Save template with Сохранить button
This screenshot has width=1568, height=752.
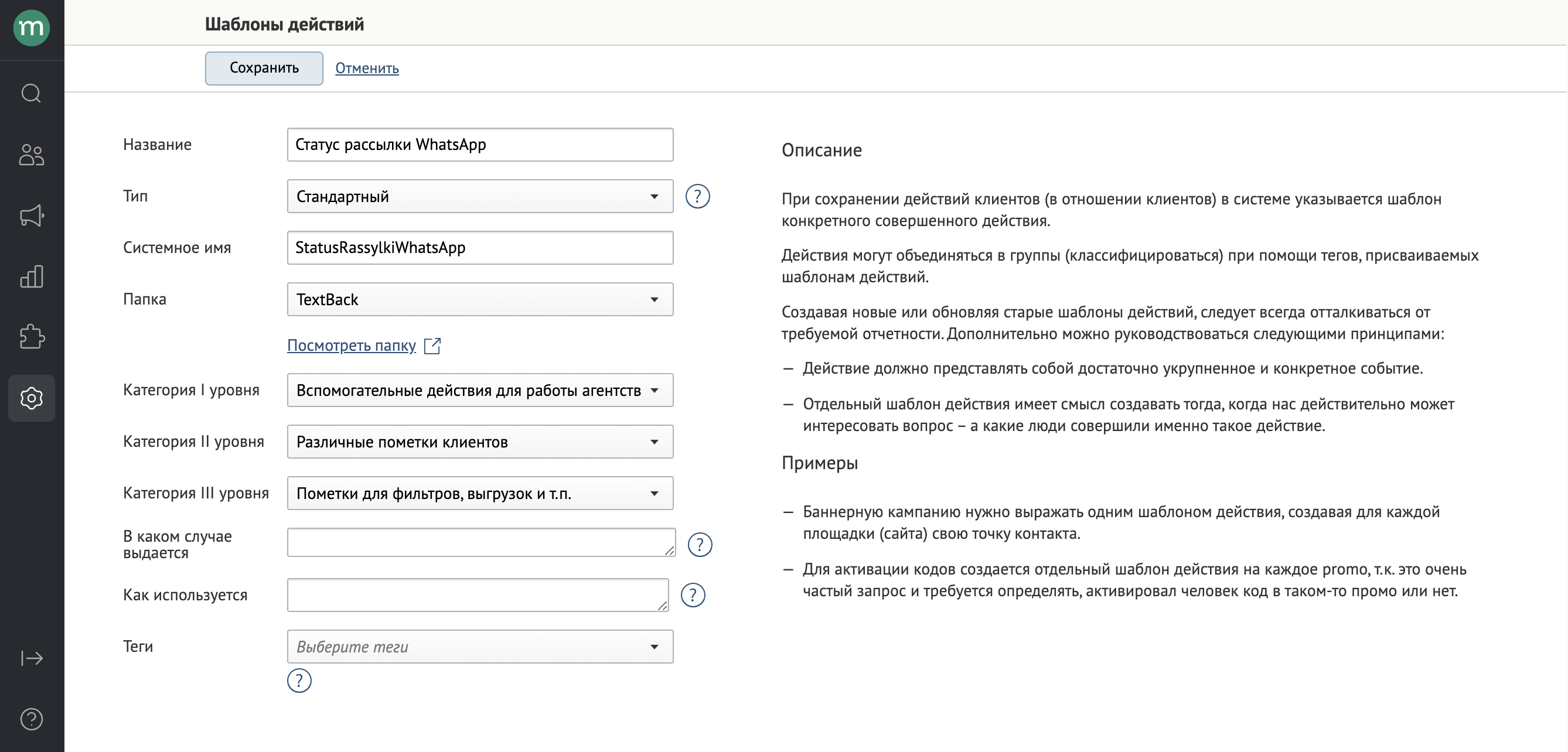click(x=264, y=68)
